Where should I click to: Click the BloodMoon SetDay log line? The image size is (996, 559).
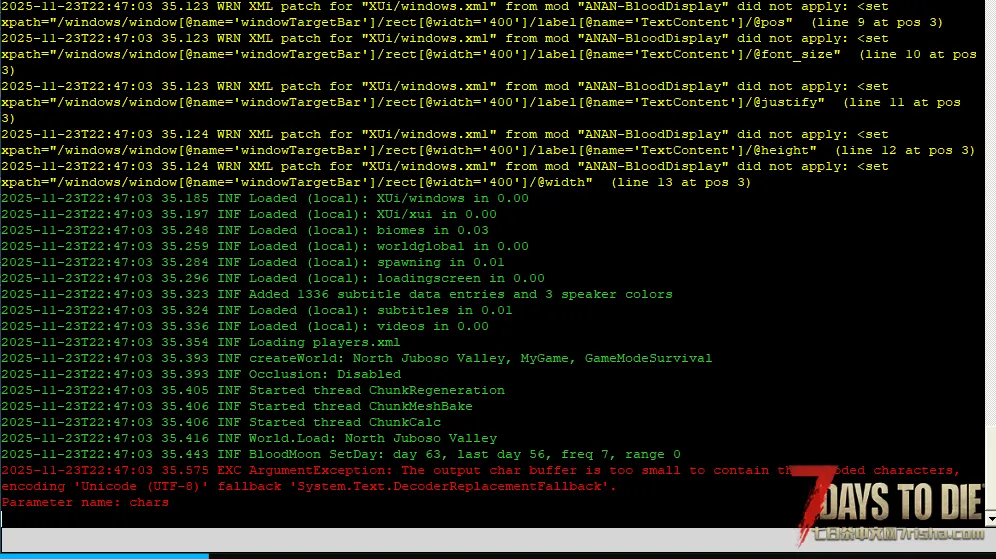tap(340, 455)
